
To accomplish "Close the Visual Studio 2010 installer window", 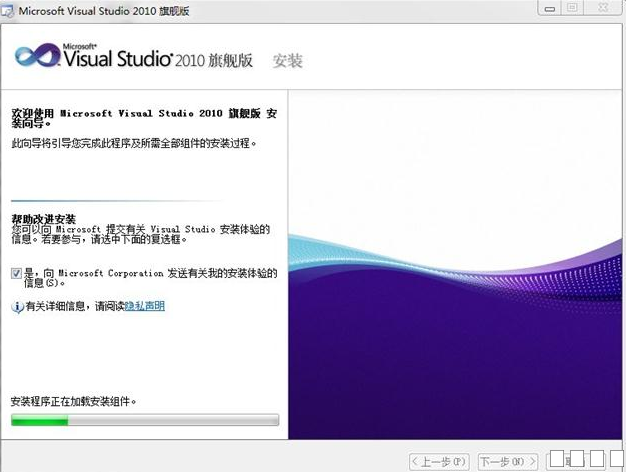I will pyautogui.click(x=602, y=8).
